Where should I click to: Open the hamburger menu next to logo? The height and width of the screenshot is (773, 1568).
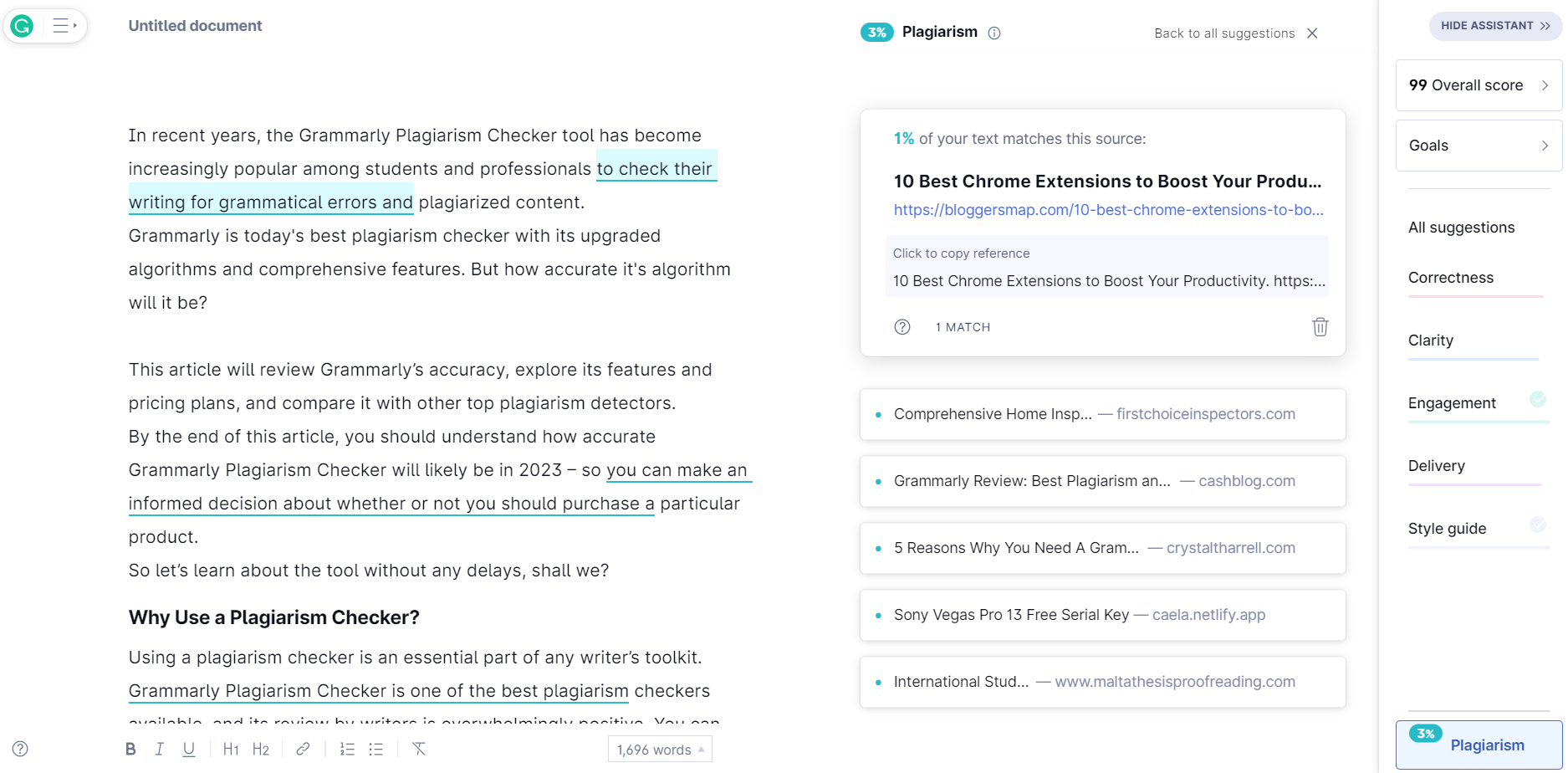tap(64, 26)
